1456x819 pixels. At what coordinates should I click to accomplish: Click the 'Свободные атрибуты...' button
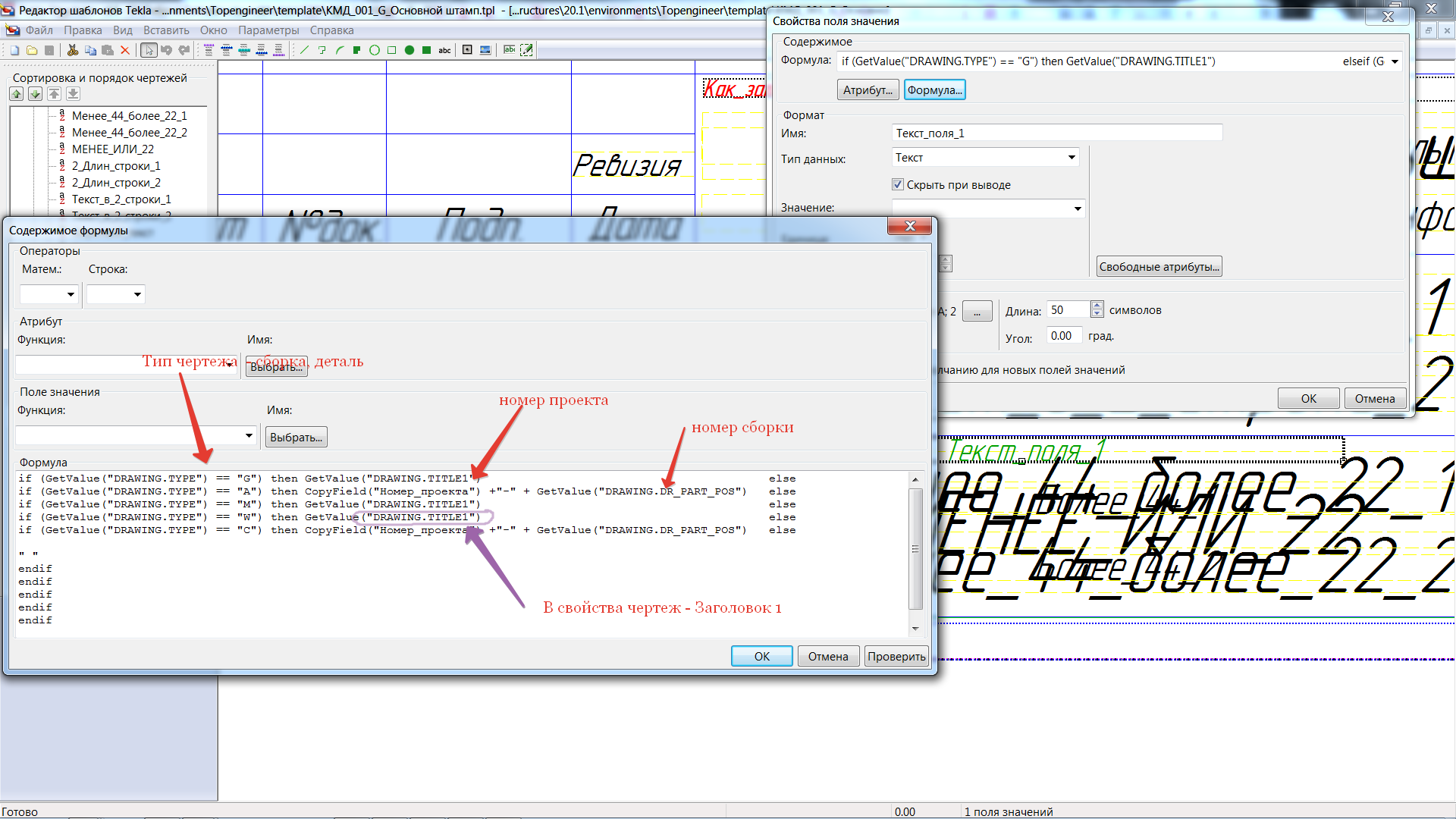tap(1159, 267)
